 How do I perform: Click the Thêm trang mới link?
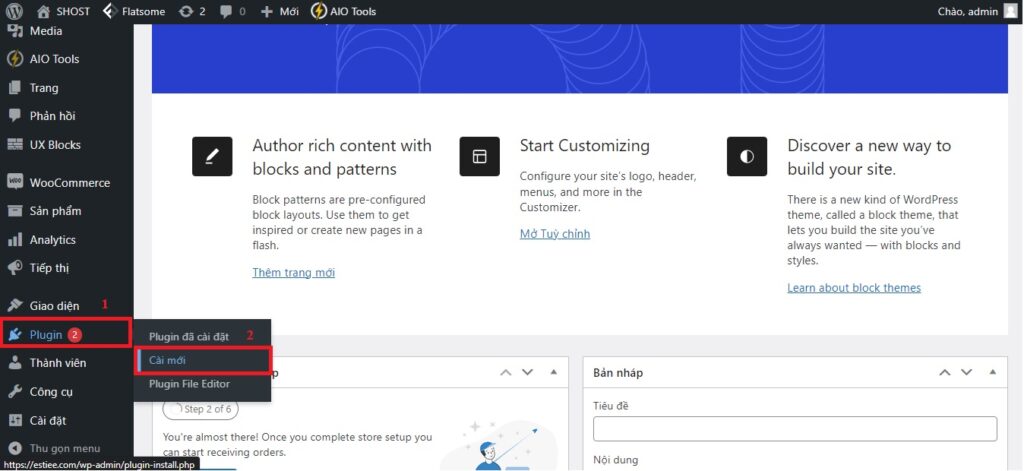(293, 272)
